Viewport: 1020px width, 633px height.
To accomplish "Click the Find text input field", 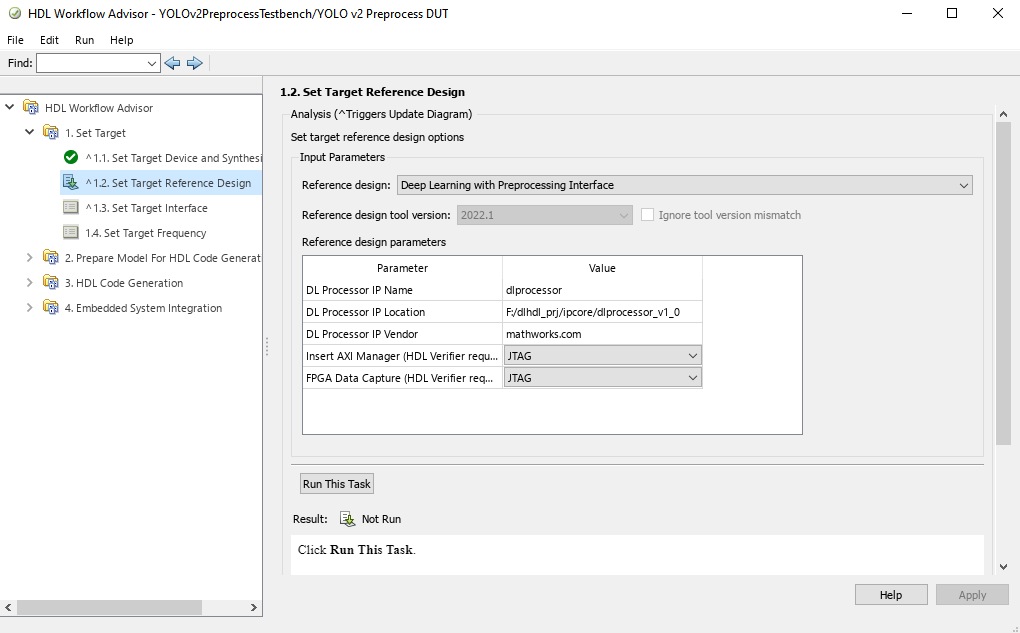I will pos(90,63).
